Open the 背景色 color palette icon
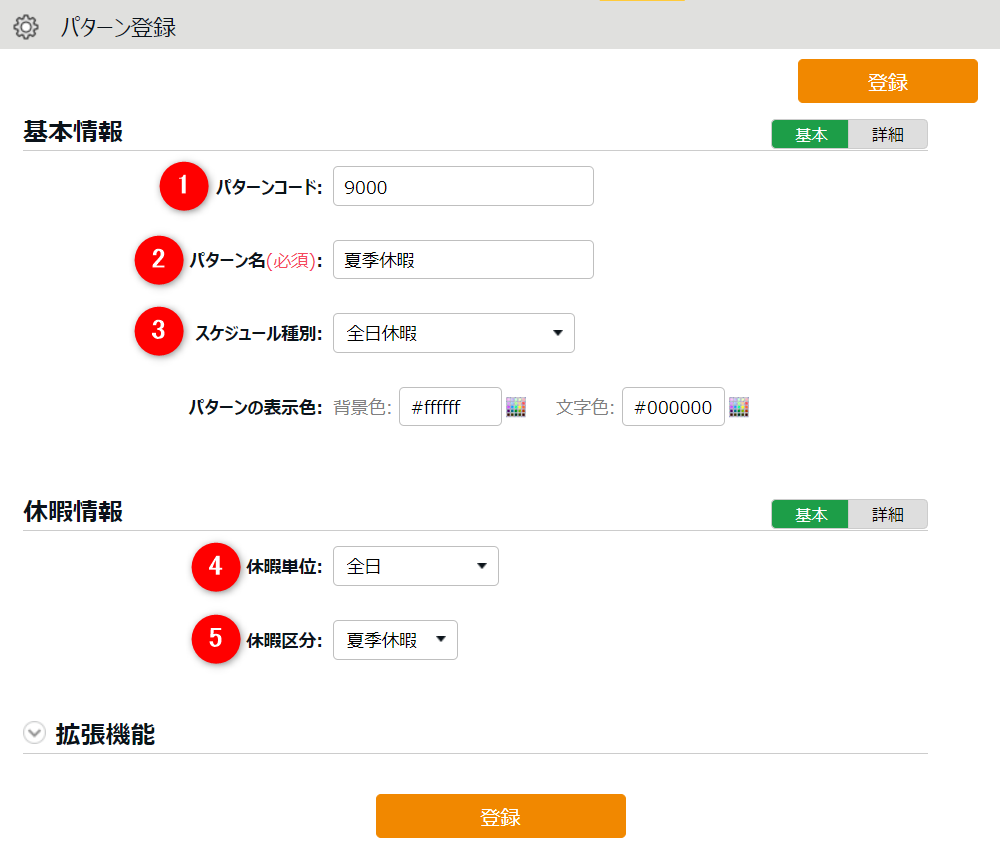Screen dimensions: 1000x856 coord(515,407)
